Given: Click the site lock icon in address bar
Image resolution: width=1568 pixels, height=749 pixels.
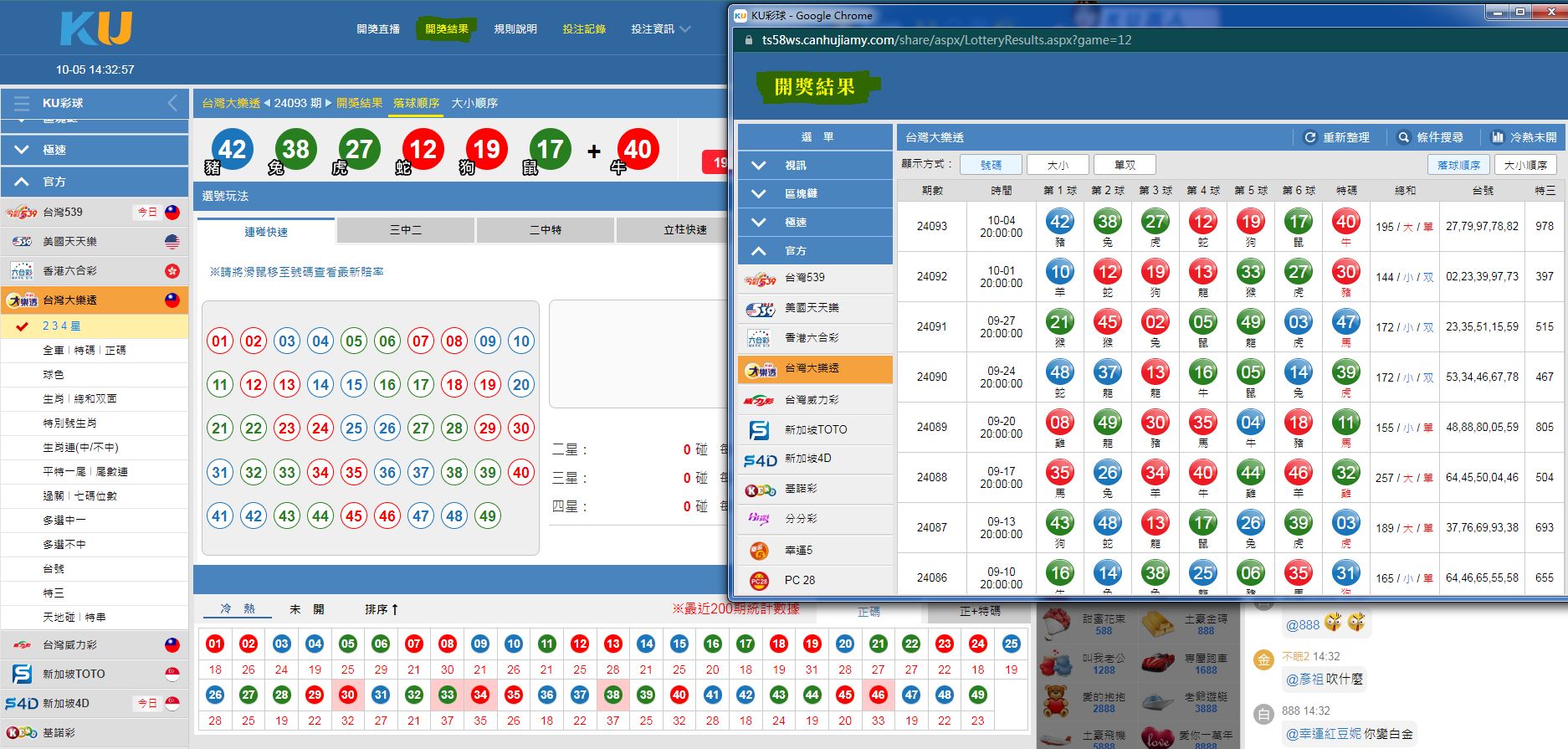Looking at the screenshot, I should click(749, 40).
